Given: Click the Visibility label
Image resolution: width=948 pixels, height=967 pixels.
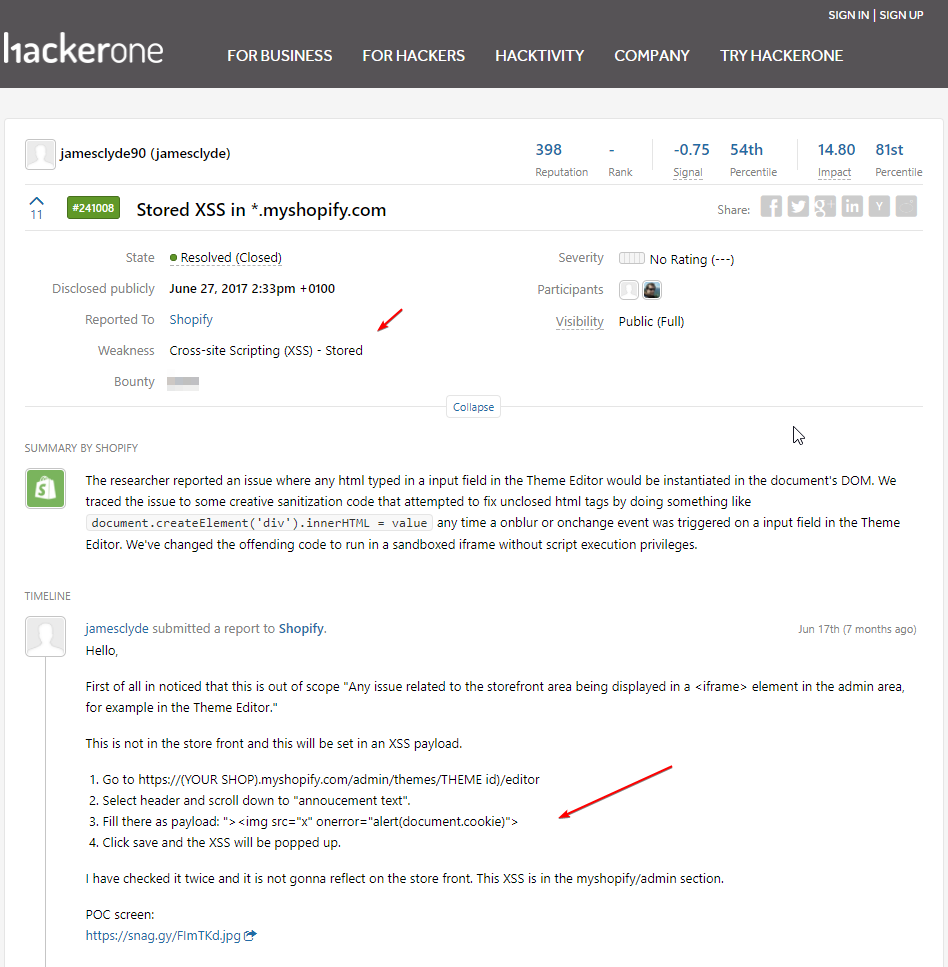Looking at the screenshot, I should [580, 321].
